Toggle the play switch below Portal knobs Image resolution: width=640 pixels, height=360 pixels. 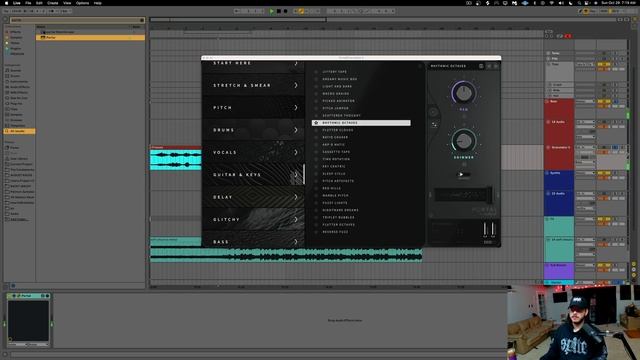tap(463, 174)
